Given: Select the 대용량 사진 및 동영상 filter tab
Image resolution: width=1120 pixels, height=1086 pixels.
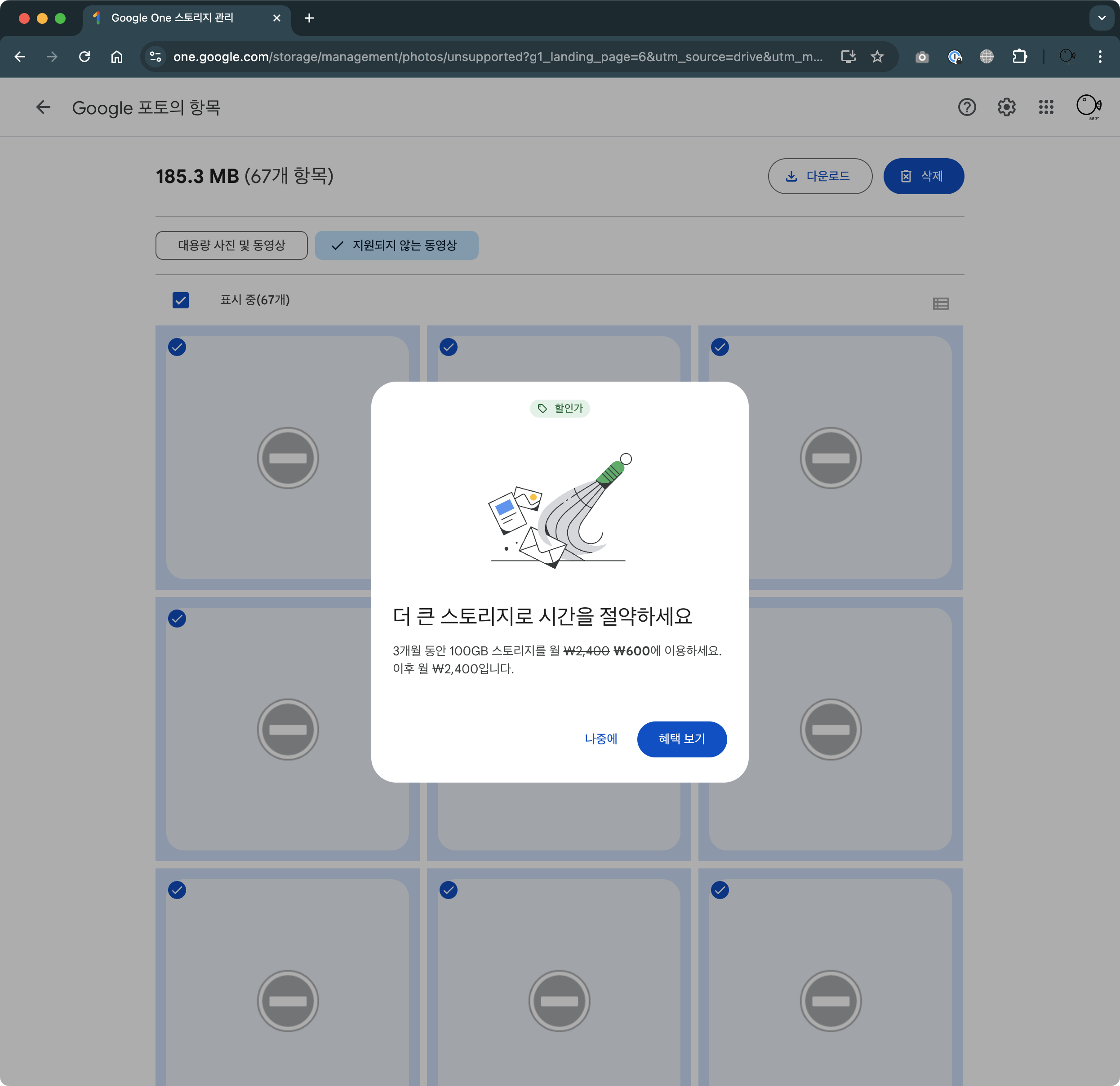Looking at the screenshot, I should coord(231,245).
